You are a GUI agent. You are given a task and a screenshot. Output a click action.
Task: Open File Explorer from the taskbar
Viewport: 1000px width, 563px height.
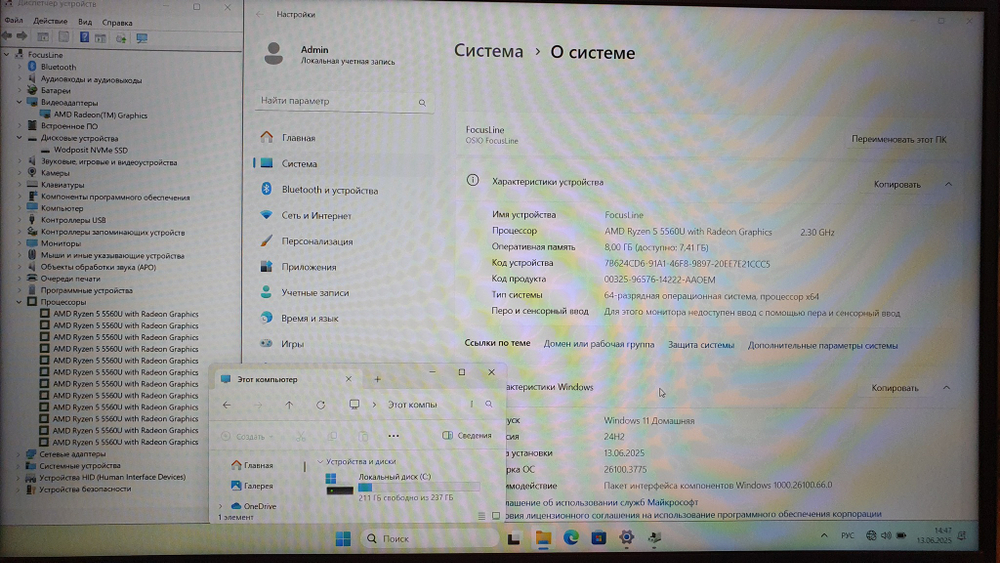pos(543,539)
